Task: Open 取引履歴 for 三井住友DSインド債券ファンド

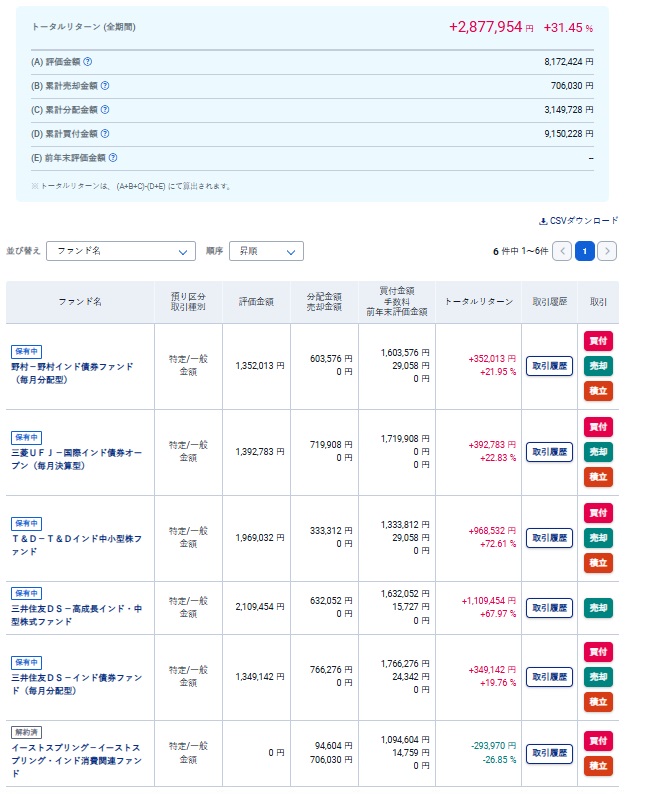Action: coord(549,677)
